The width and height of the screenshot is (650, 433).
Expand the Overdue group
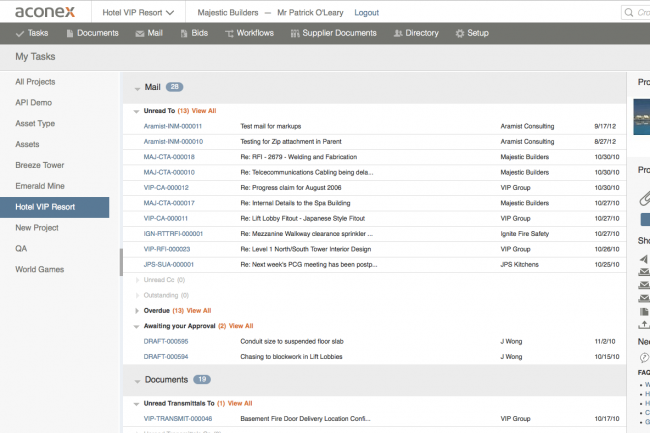click(137, 311)
